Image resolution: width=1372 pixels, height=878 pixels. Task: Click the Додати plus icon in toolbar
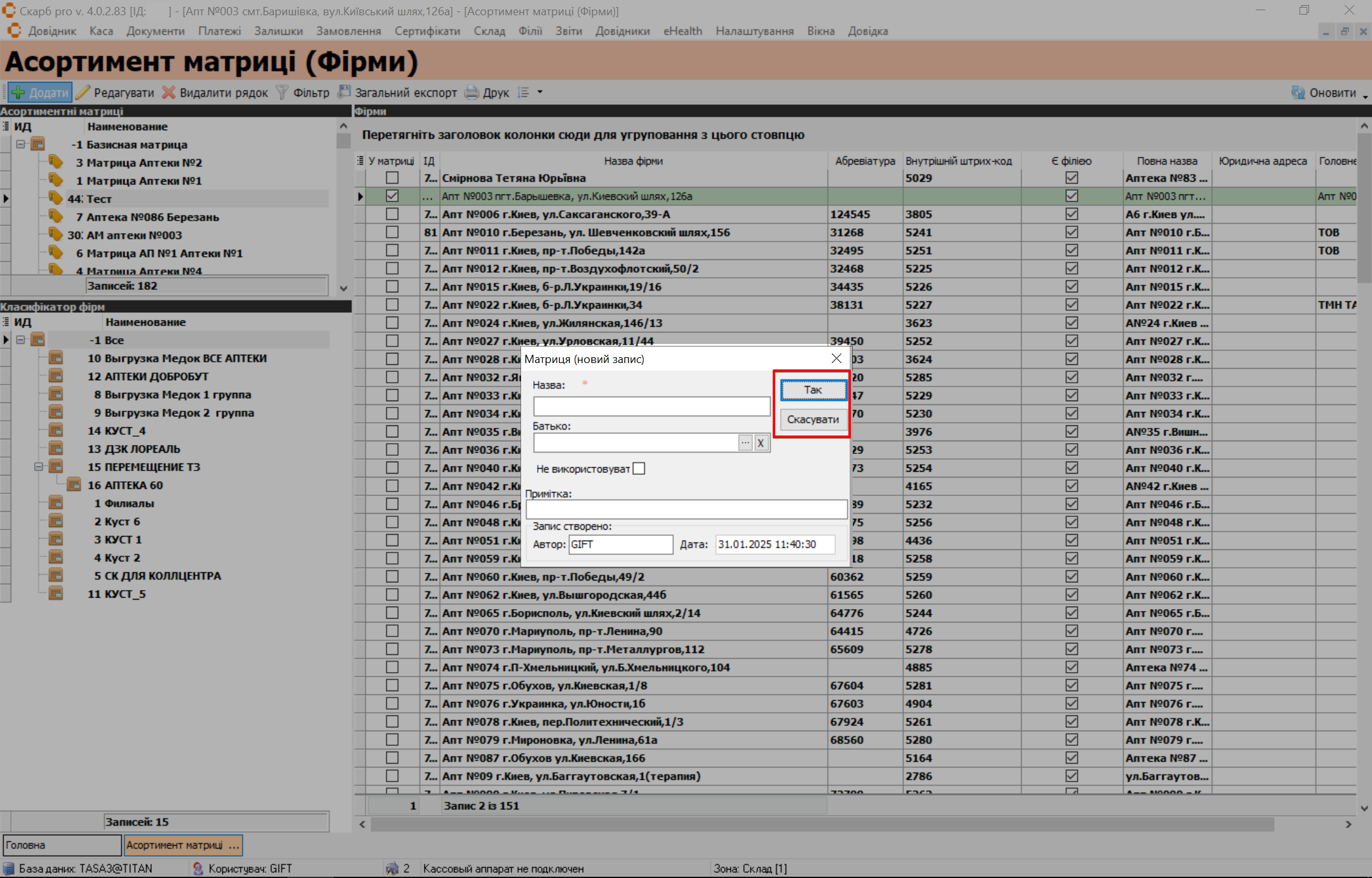coord(18,93)
